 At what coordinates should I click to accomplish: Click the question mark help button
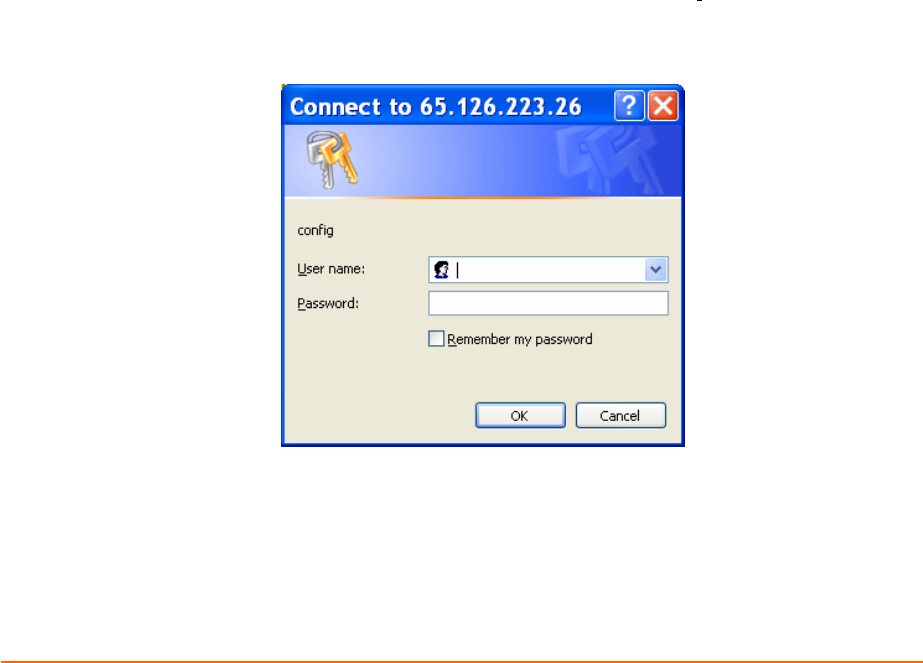629,106
